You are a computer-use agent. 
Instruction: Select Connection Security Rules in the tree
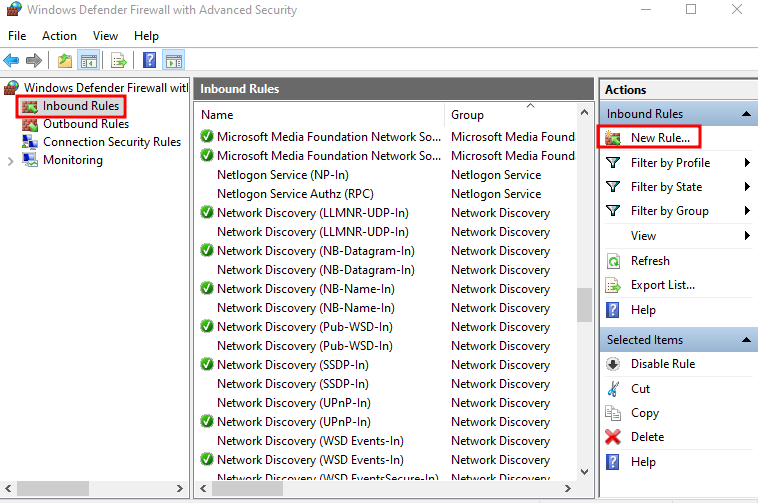(112, 142)
